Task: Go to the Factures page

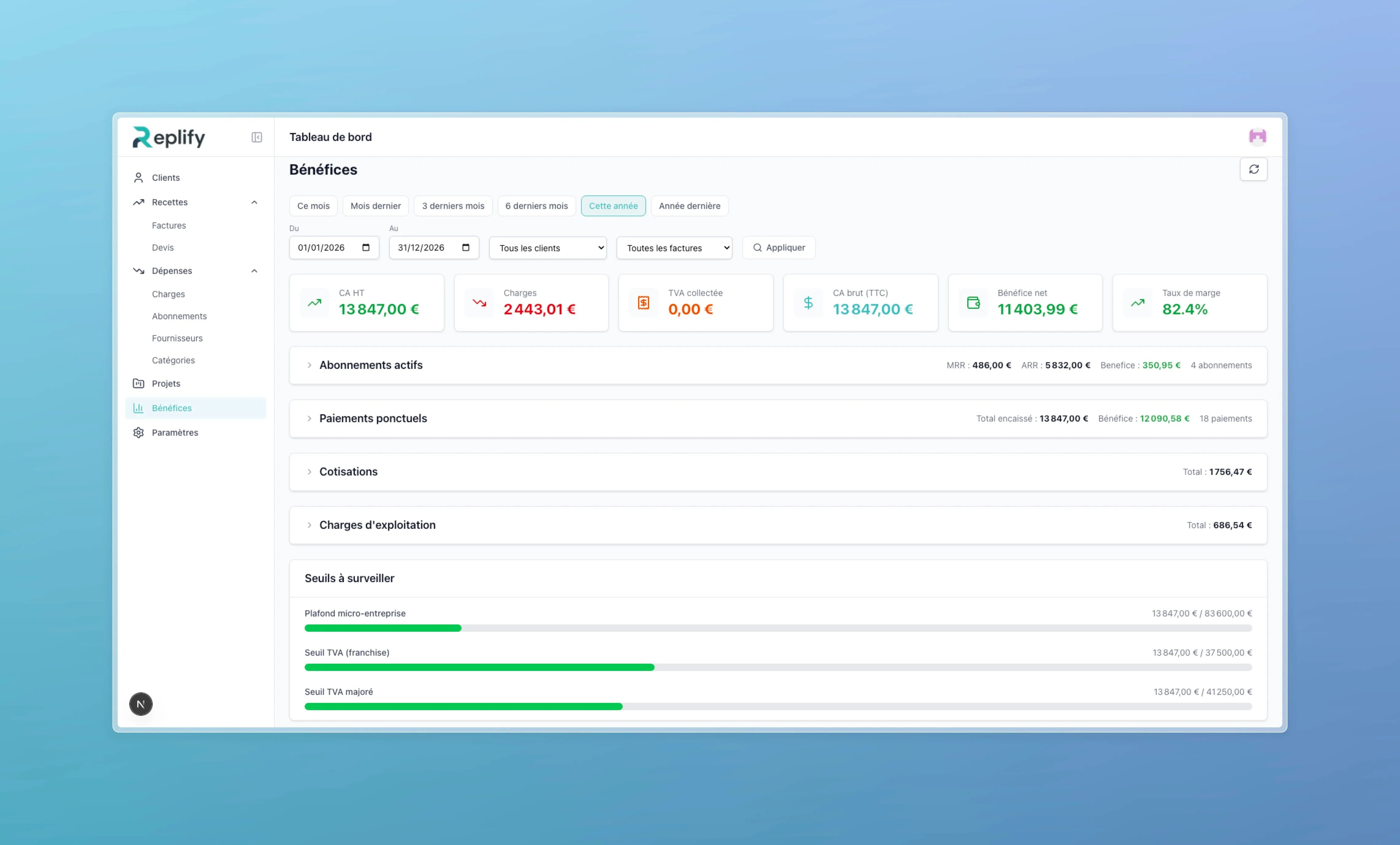Action: point(169,225)
